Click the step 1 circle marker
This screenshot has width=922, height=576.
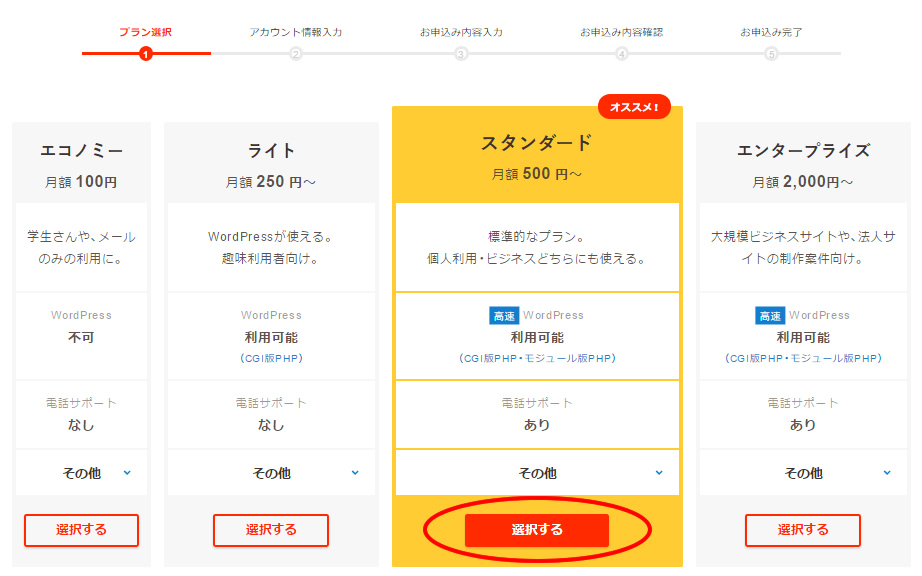click(x=146, y=54)
